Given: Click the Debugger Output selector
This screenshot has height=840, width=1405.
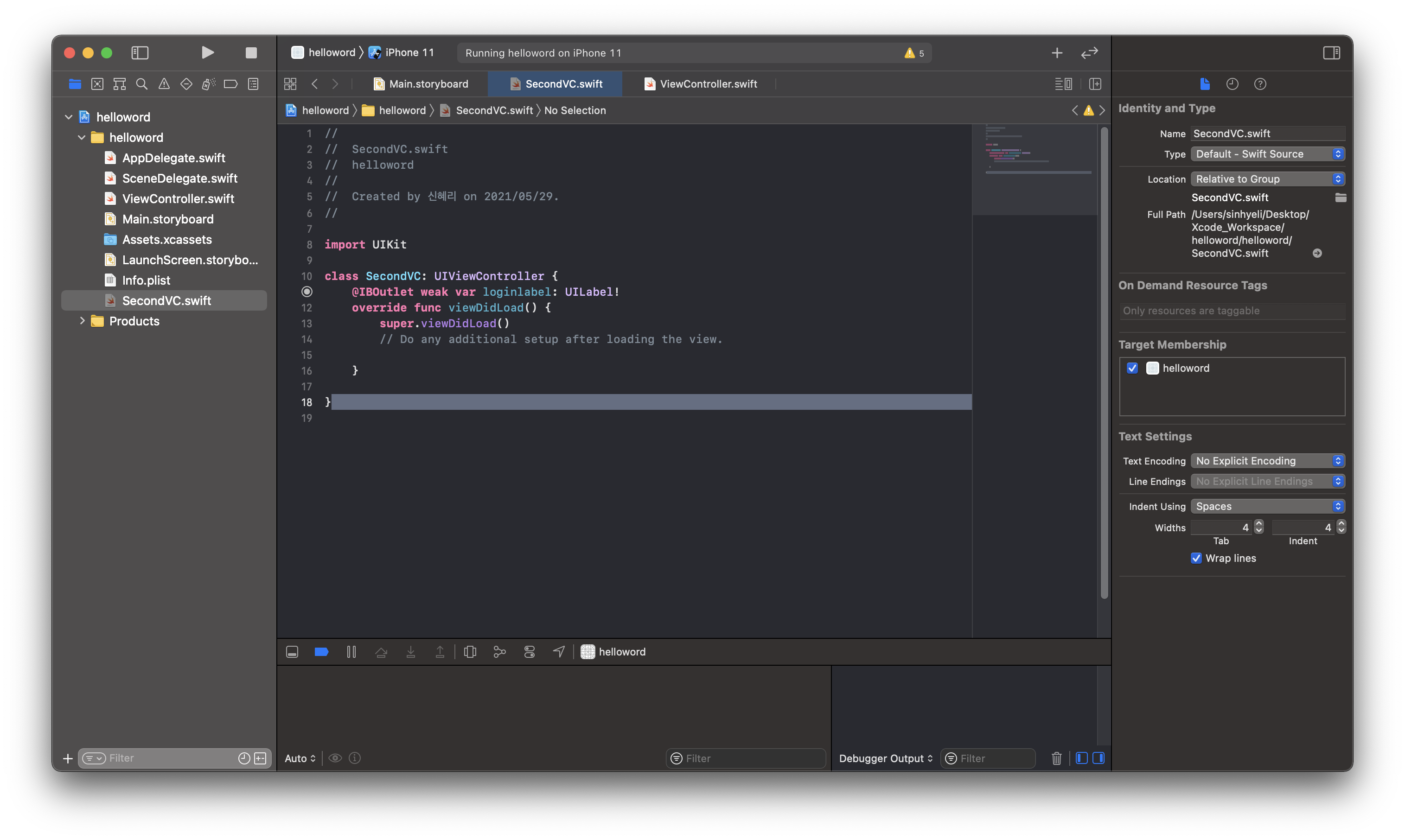Looking at the screenshot, I should (x=885, y=758).
